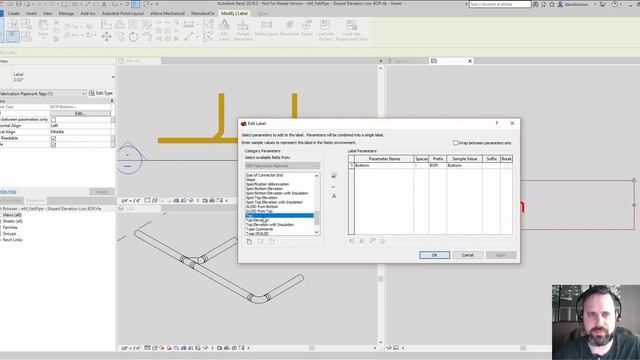Click the move parameter up icon

tap(351, 241)
